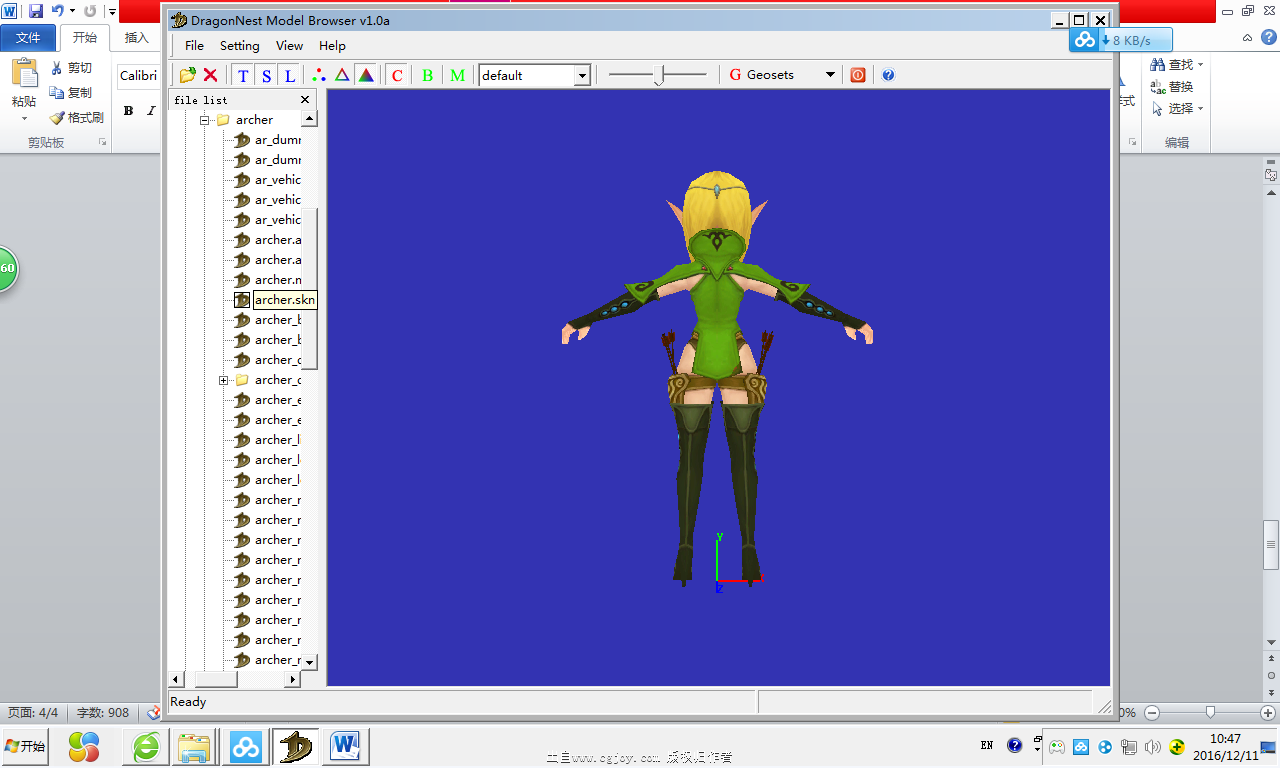Click the Save icon in Word quick access toolbar
This screenshot has width=1280, height=768.
[x=36, y=11]
